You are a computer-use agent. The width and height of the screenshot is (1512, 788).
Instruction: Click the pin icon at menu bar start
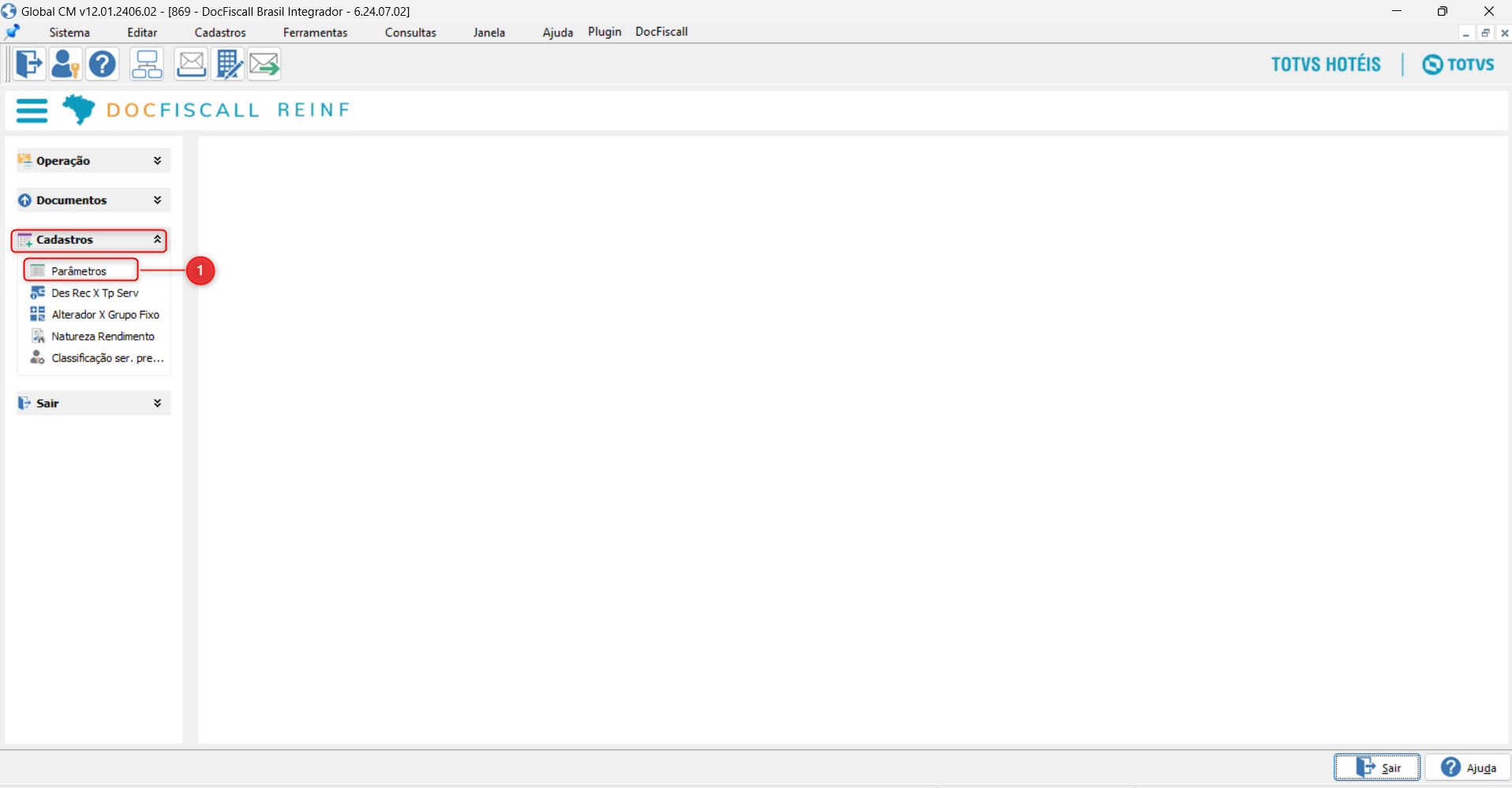point(12,32)
